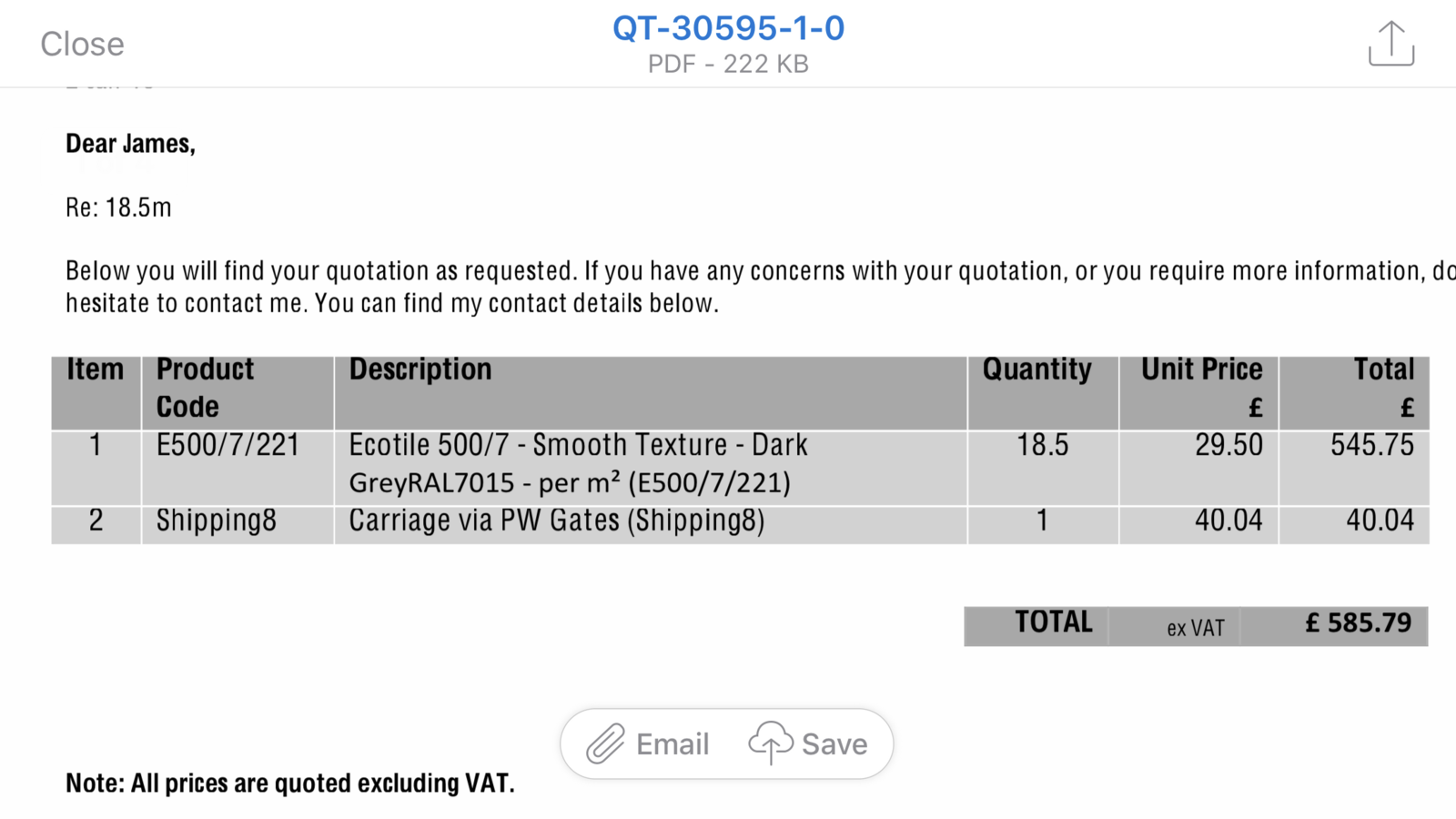This screenshot has height=819, width=1456.
Task: Click the Description column header
Action: pyautogui.click(x=420, y=369)
